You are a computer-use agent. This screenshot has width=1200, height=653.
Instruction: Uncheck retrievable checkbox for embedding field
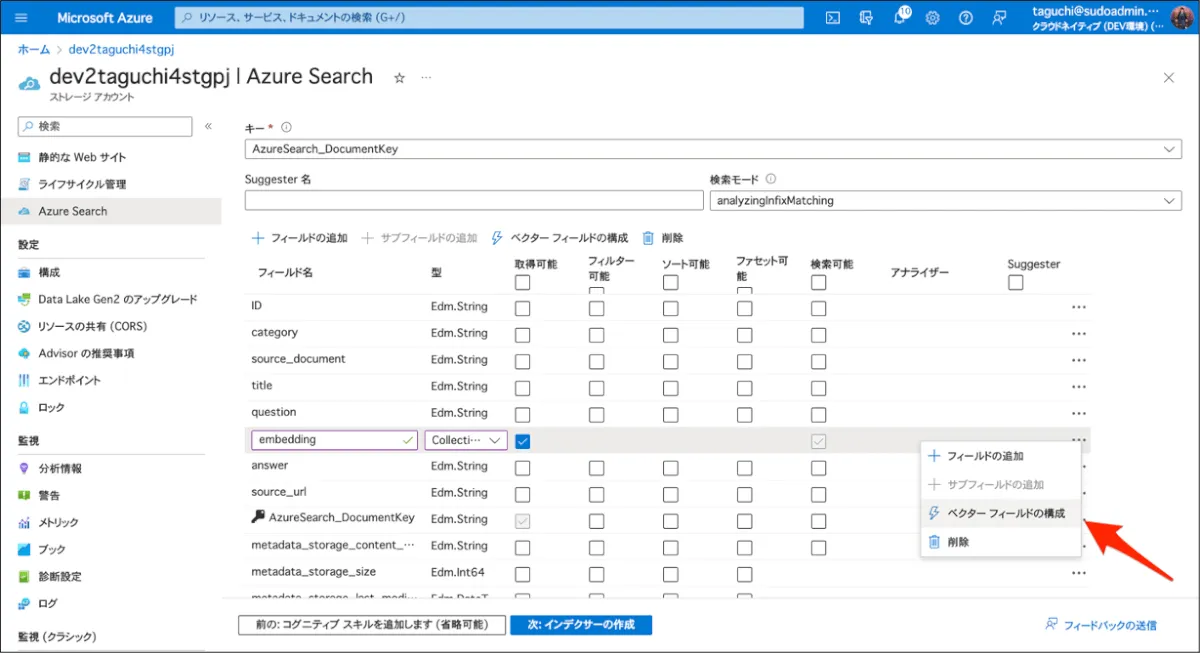click(522, 441)
